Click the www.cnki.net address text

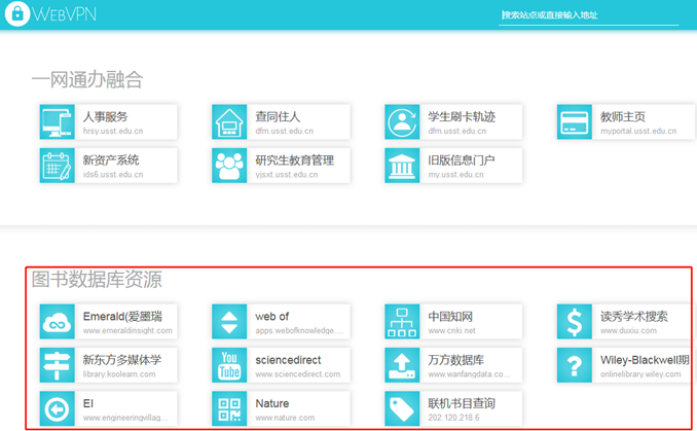pyautogui.click(x=452, y=331)
